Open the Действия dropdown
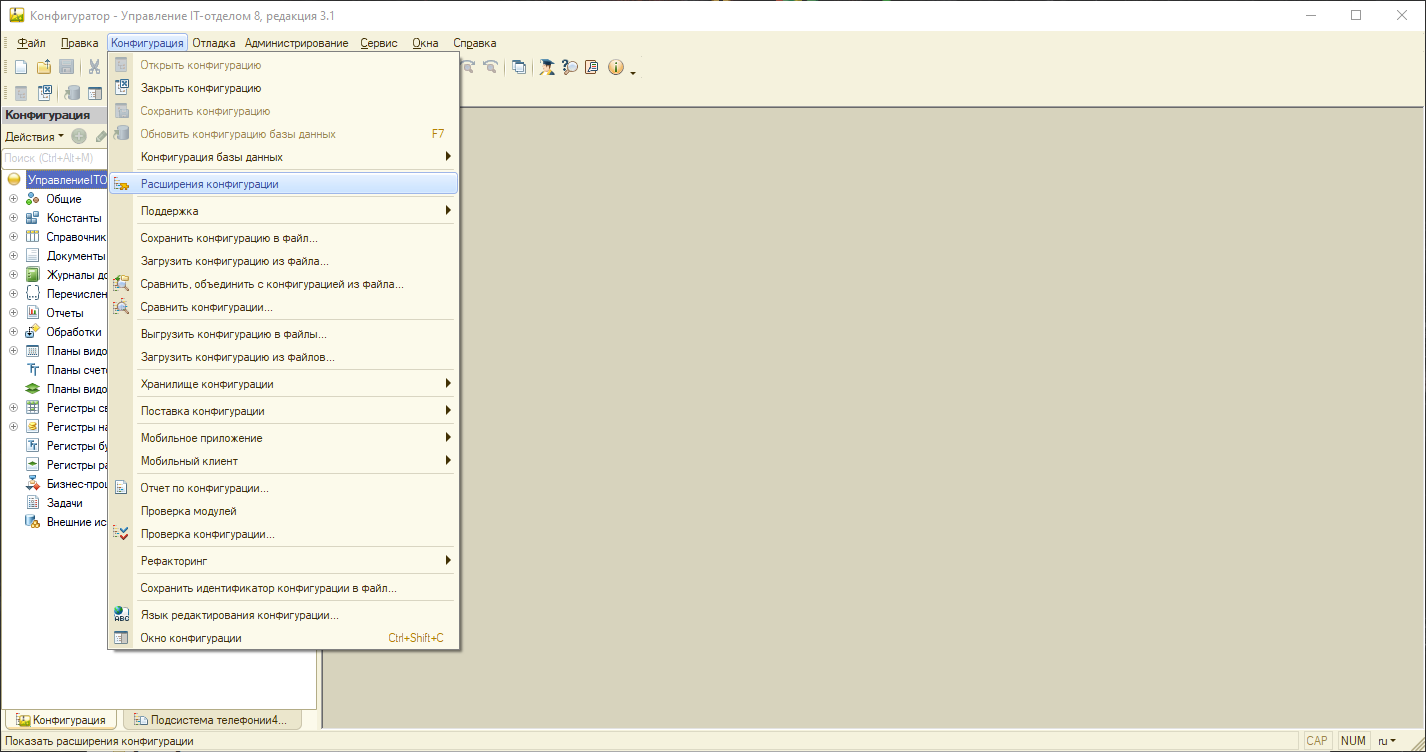 34,137
